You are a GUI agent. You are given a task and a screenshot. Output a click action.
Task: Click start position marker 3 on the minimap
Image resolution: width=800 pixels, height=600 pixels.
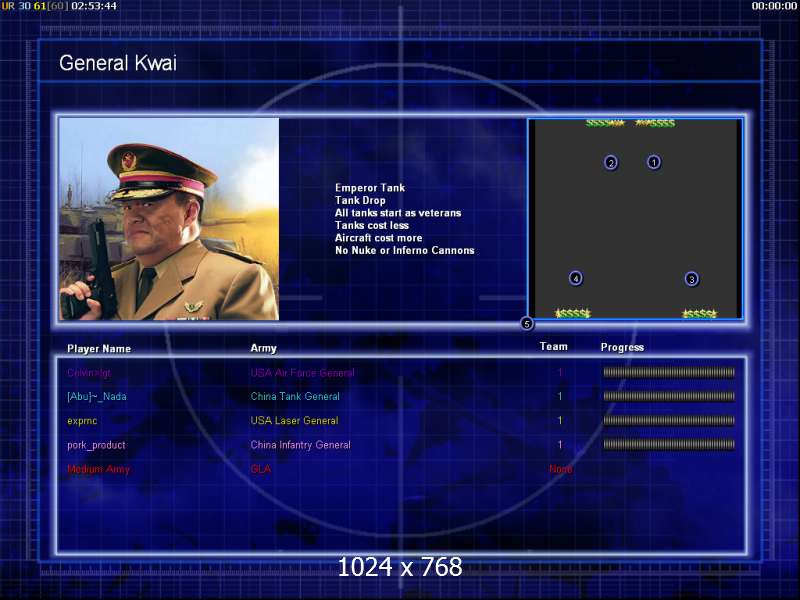coord(692,279)
